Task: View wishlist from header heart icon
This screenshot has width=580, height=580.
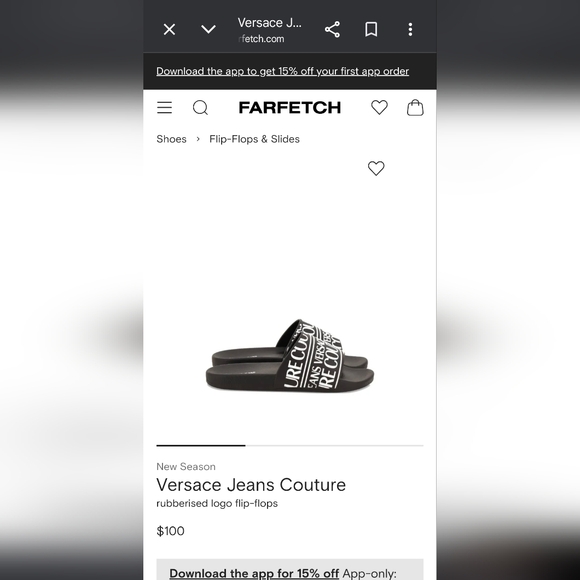Action: tap(379, 107)
